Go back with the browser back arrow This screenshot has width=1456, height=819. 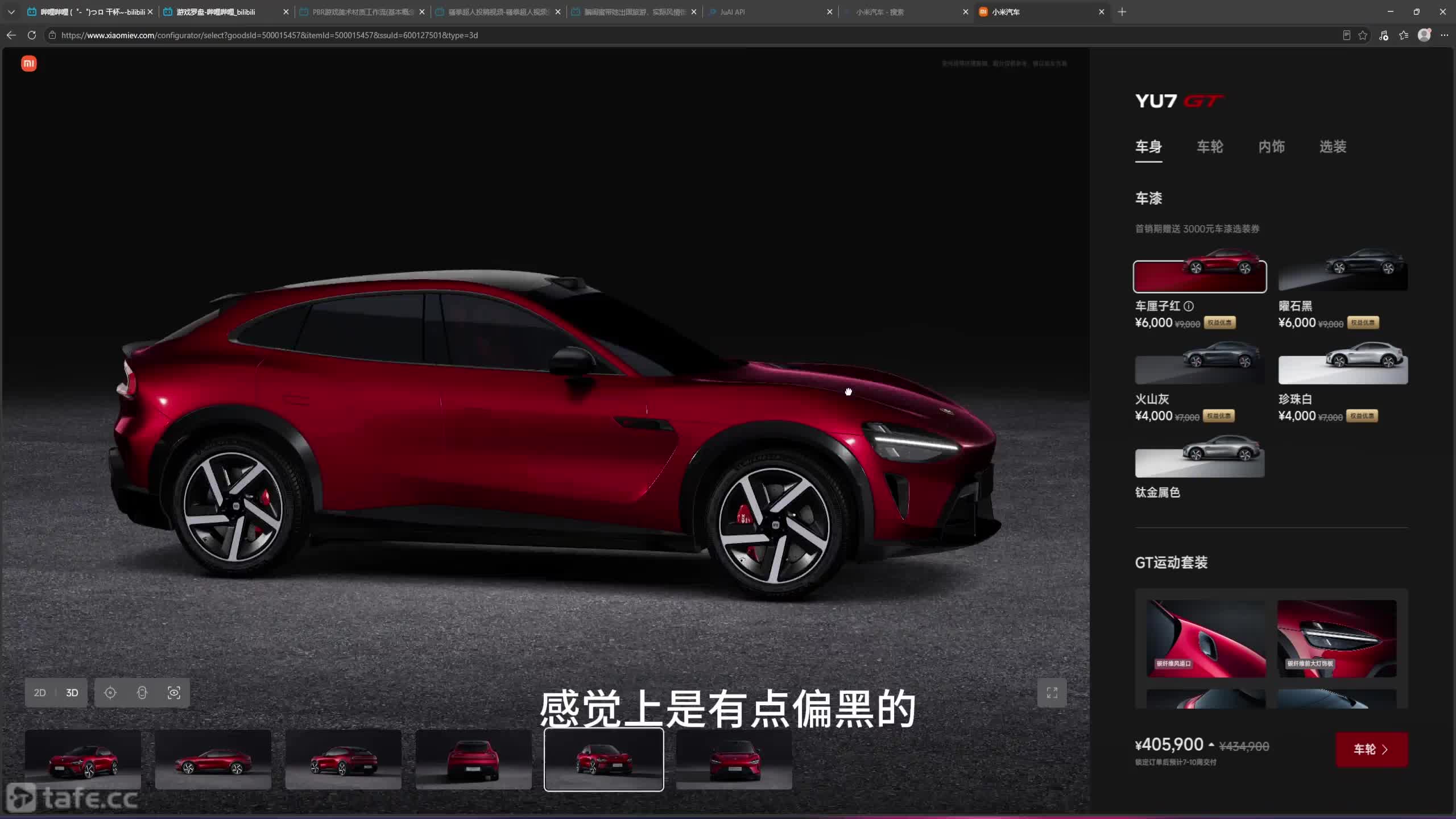pyautogui.click(x=11, y=35)
